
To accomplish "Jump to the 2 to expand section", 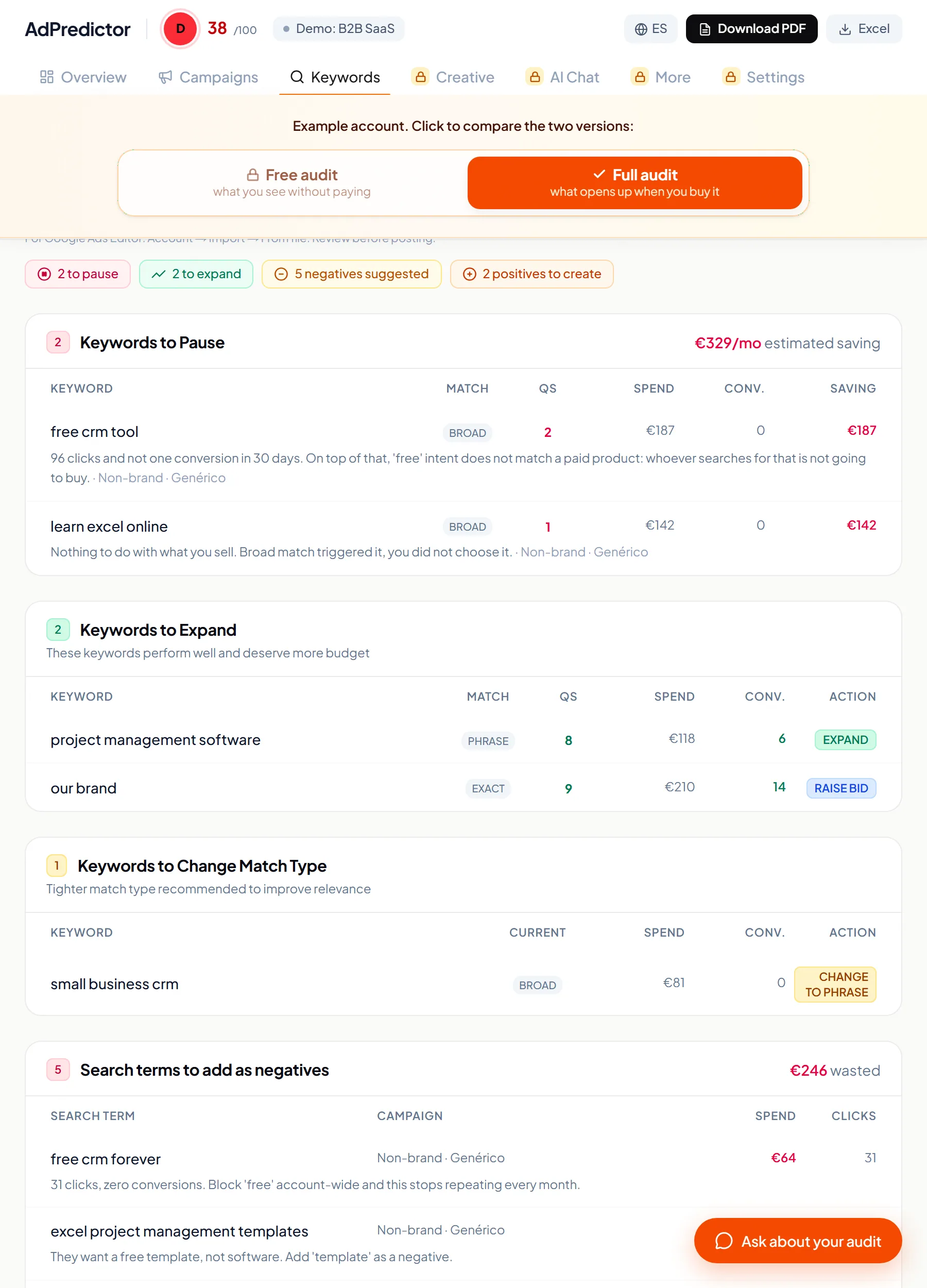I will [x=196, y=274].
